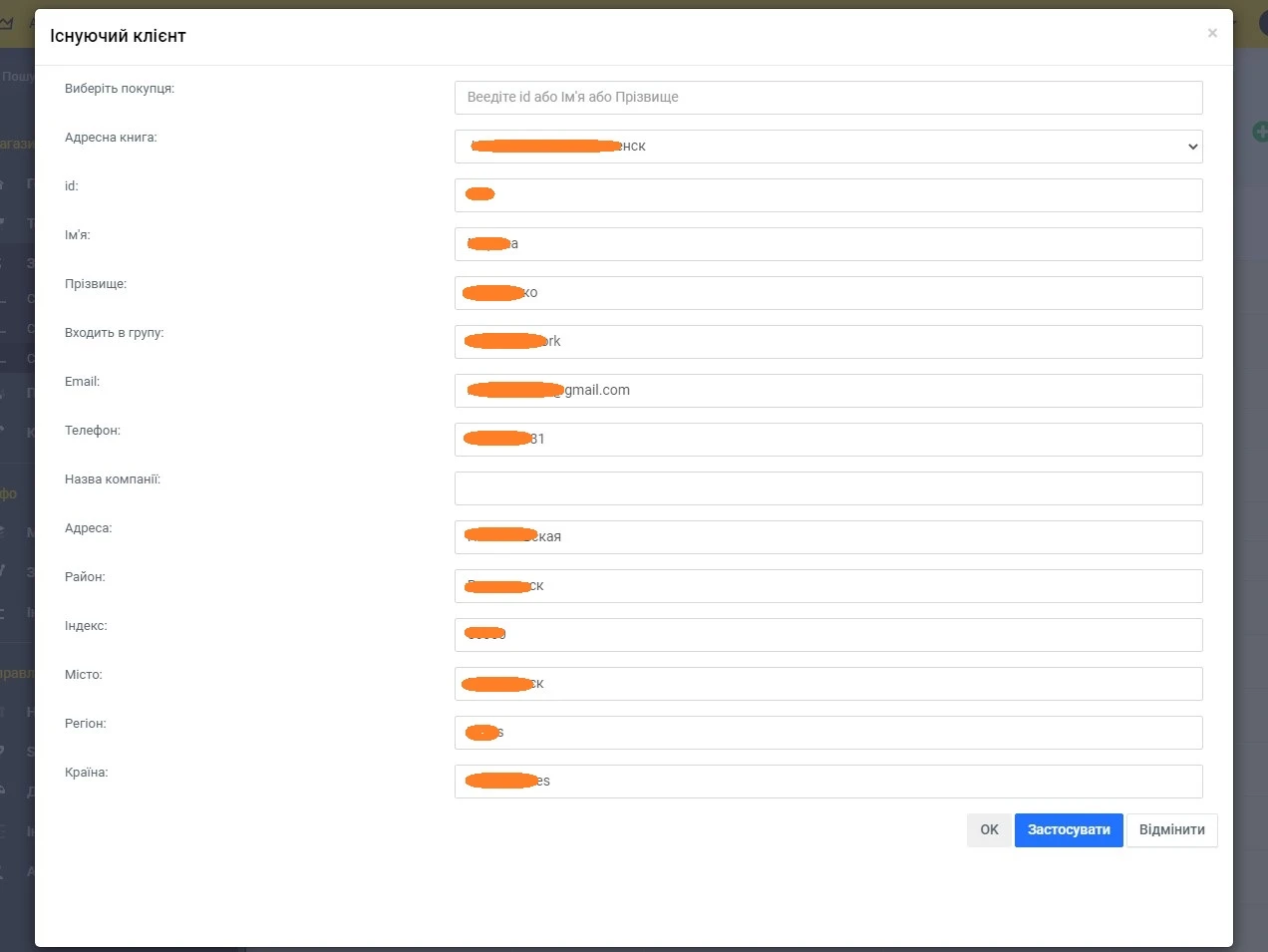Click into the Прізвище field
The image size is (1268, 952).
coord(827,293)
